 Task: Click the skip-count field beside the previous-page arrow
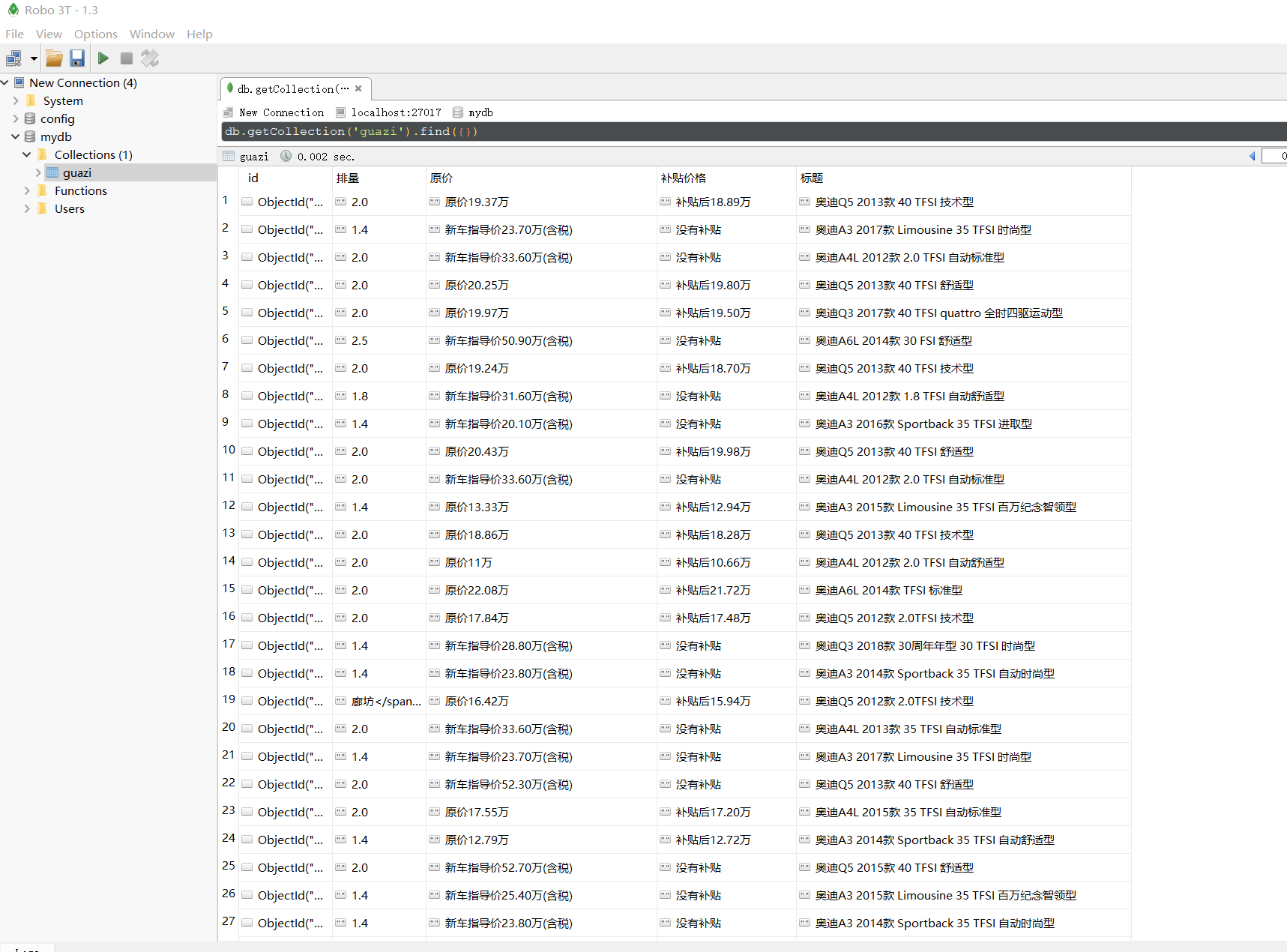pyautogui.click(x=1274, y=156)
